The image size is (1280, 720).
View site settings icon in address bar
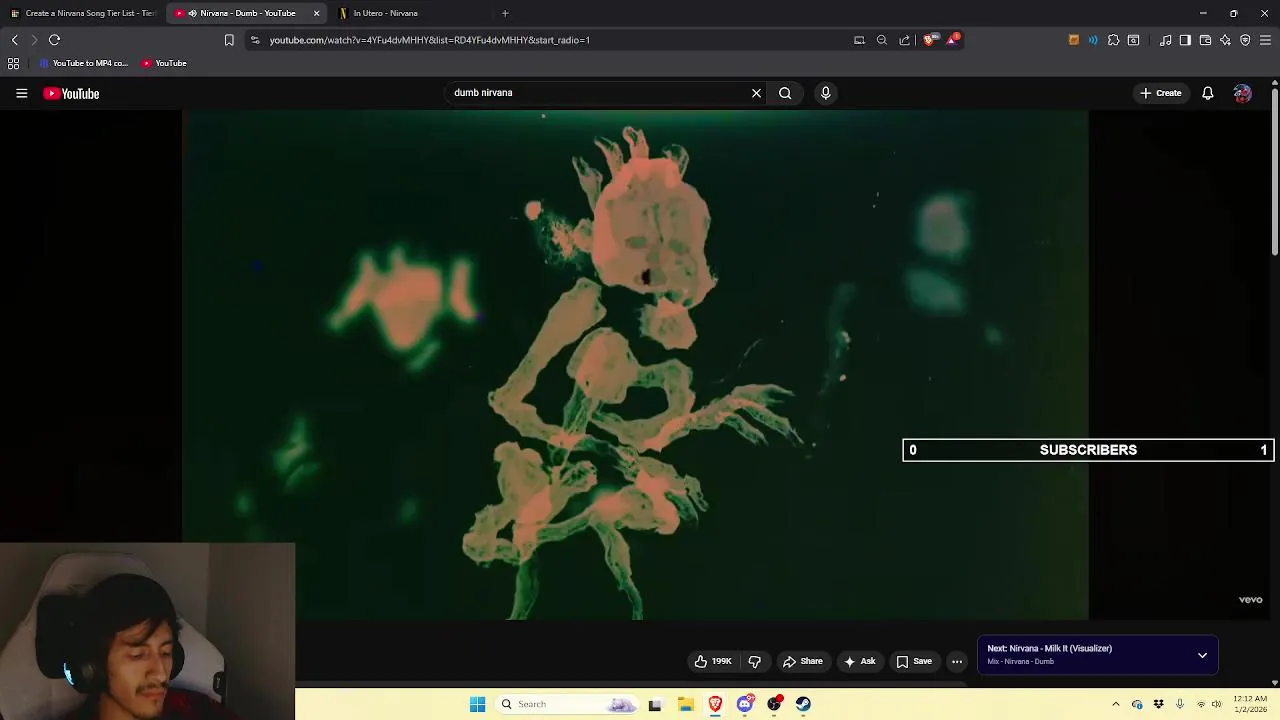255,40
